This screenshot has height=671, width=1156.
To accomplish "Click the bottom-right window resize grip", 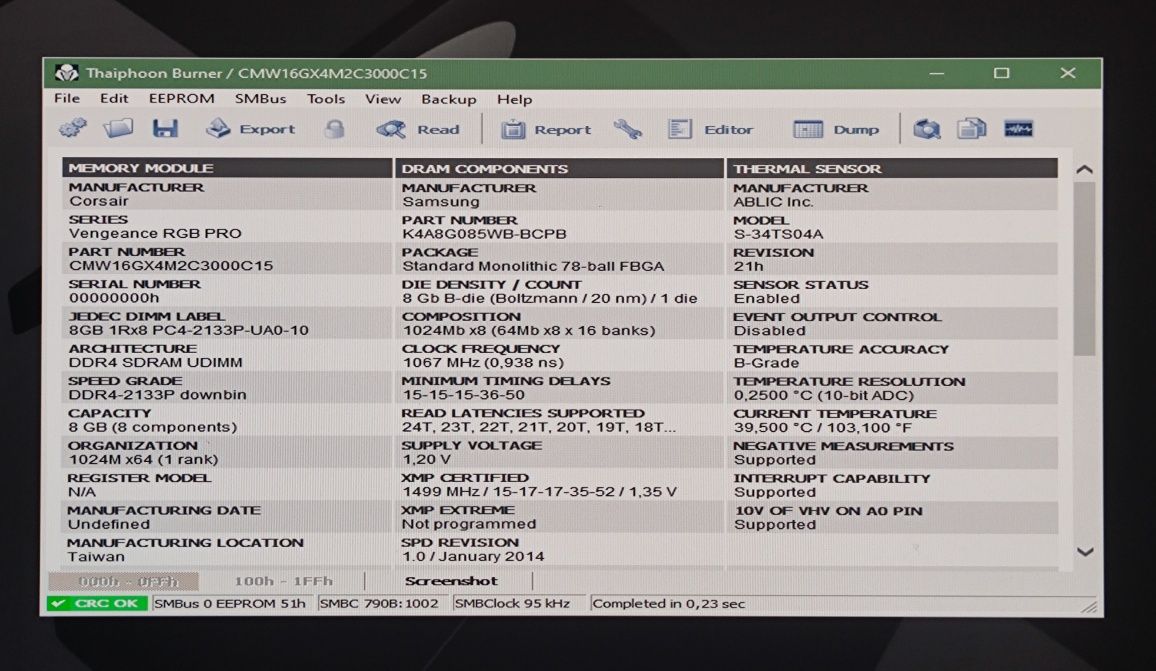I will [x=1089, y=607].
